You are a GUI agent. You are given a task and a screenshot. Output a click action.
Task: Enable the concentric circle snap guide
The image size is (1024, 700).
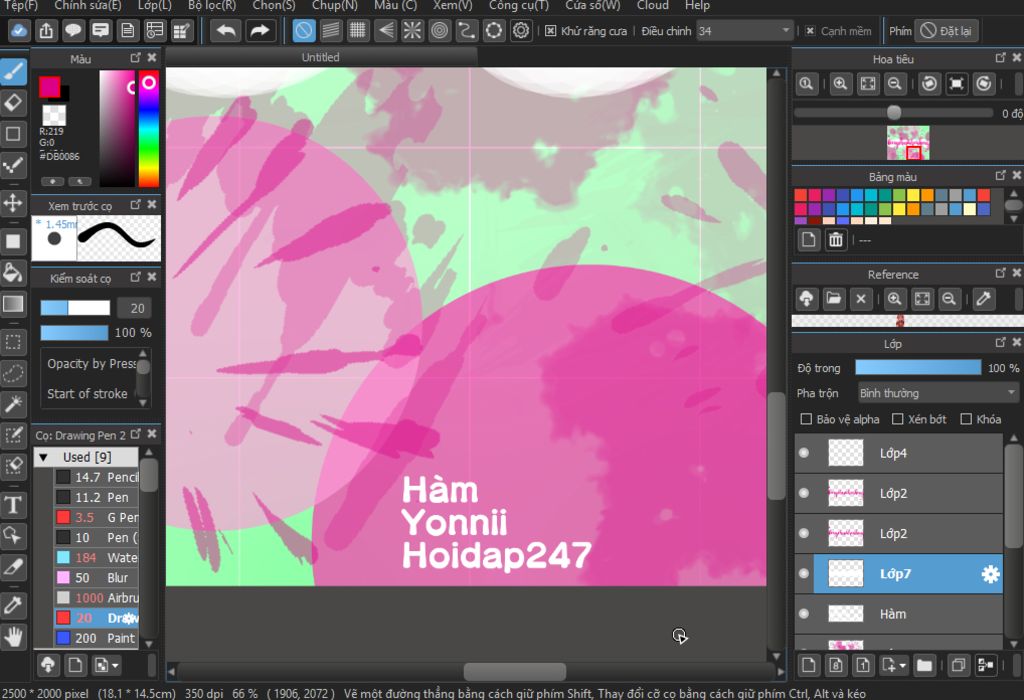[440, 31]
